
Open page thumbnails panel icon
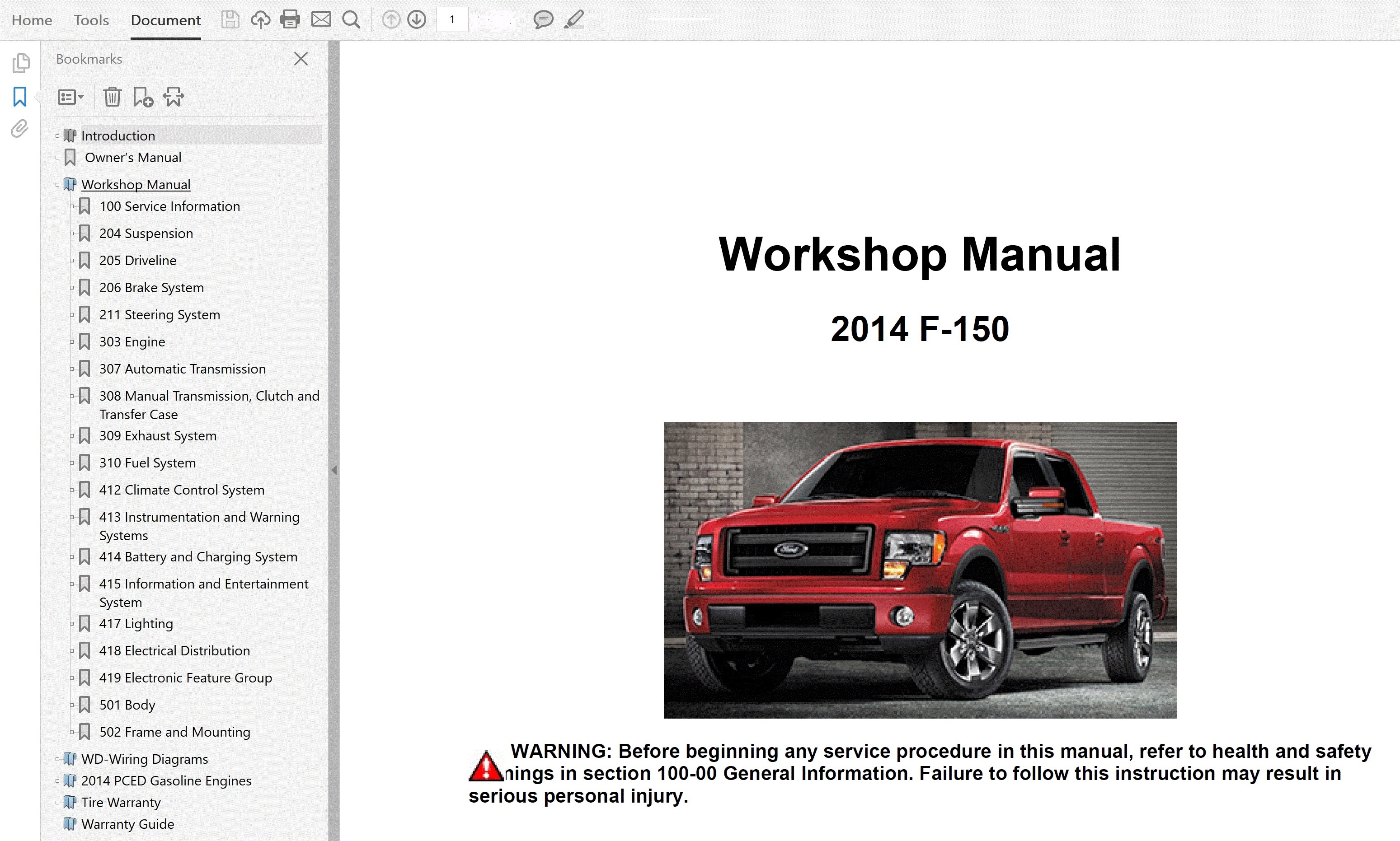click(20, 63)
